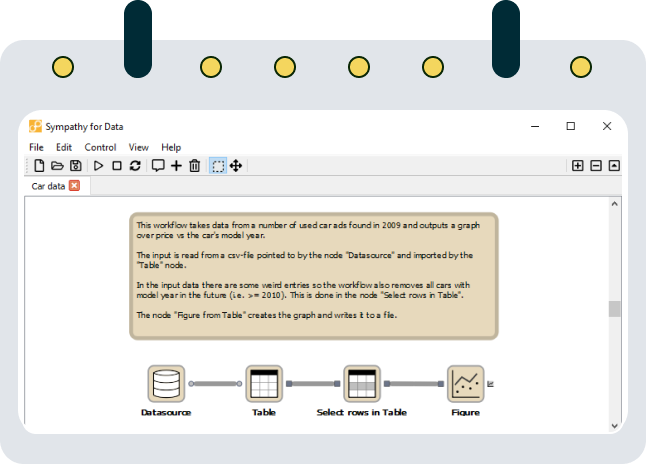The width and height of the screenshot is (646, 464).
Task: Maximize the Sympathy for Data window
Action: coord(571,126)
